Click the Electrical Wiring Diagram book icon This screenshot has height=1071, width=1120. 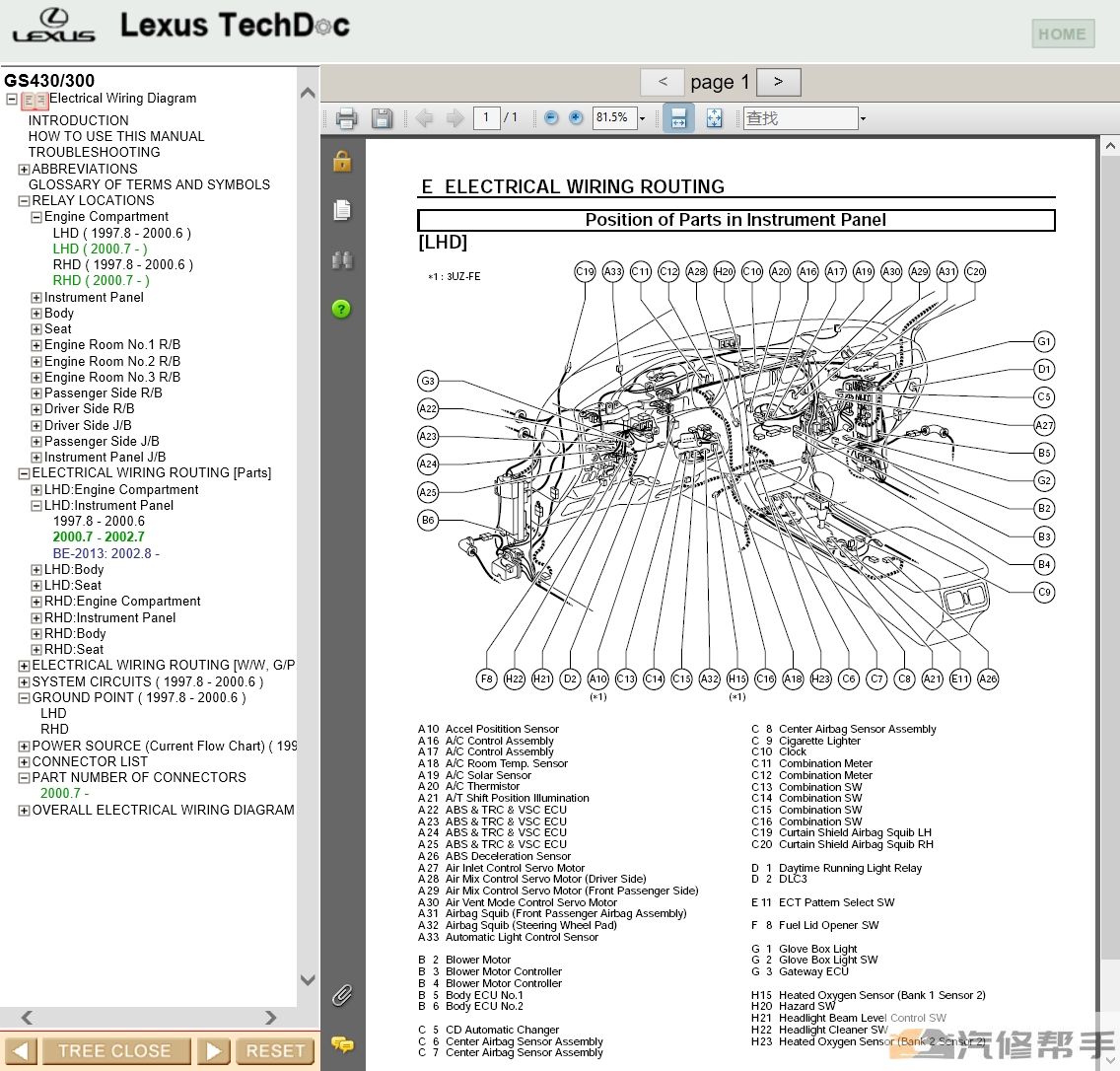(x=35, y=101)
